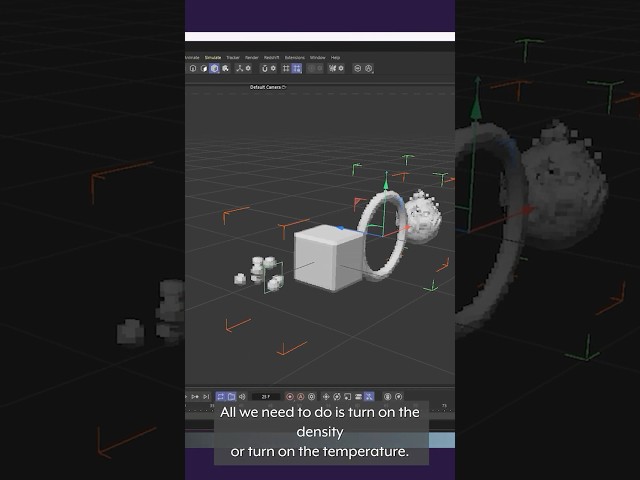
Task: Open the gear settings beside the symmetry icon
Action: click(341, 69)
